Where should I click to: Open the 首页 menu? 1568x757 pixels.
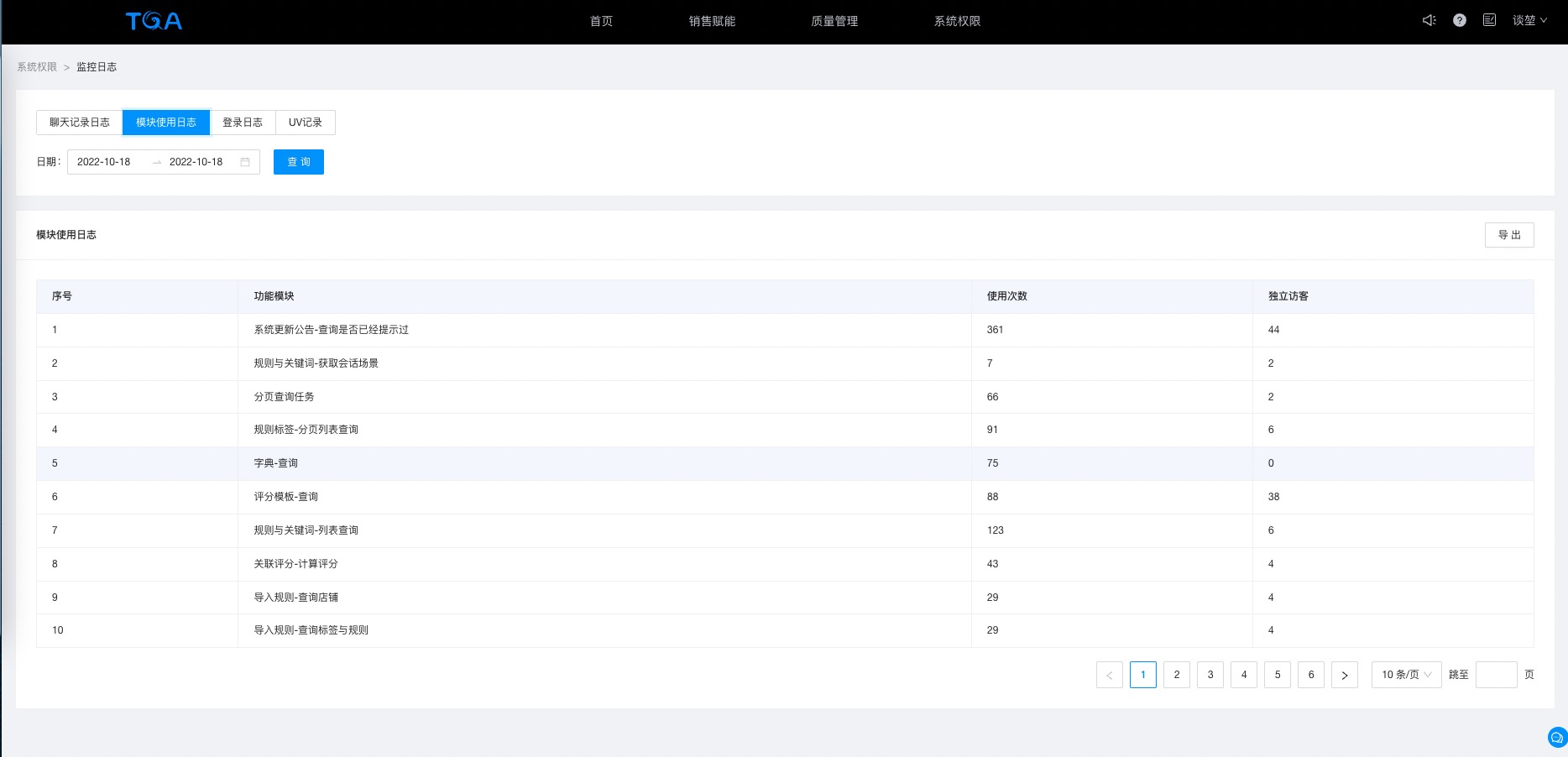[601, 21]
